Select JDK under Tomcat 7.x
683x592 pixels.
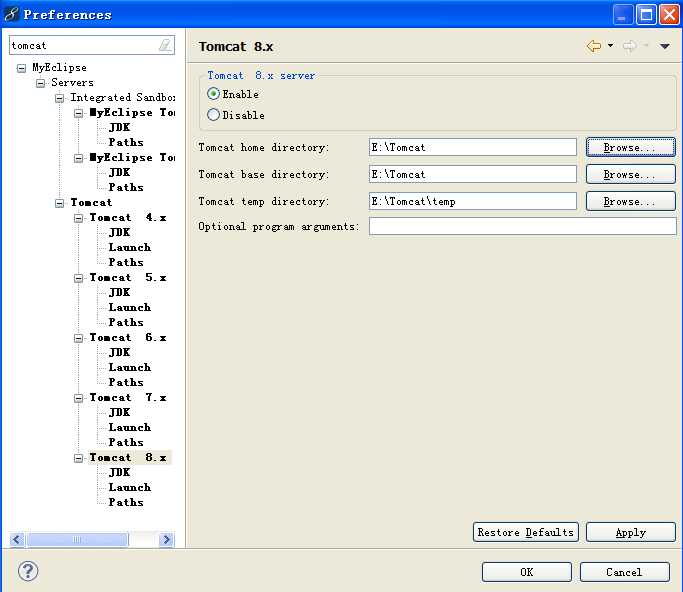point(119,412)
